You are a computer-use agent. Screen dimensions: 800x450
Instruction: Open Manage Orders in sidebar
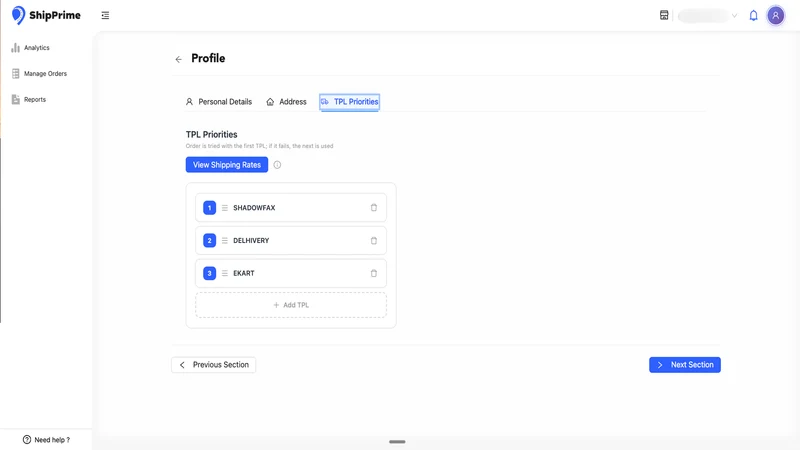[x=39, y=73]
